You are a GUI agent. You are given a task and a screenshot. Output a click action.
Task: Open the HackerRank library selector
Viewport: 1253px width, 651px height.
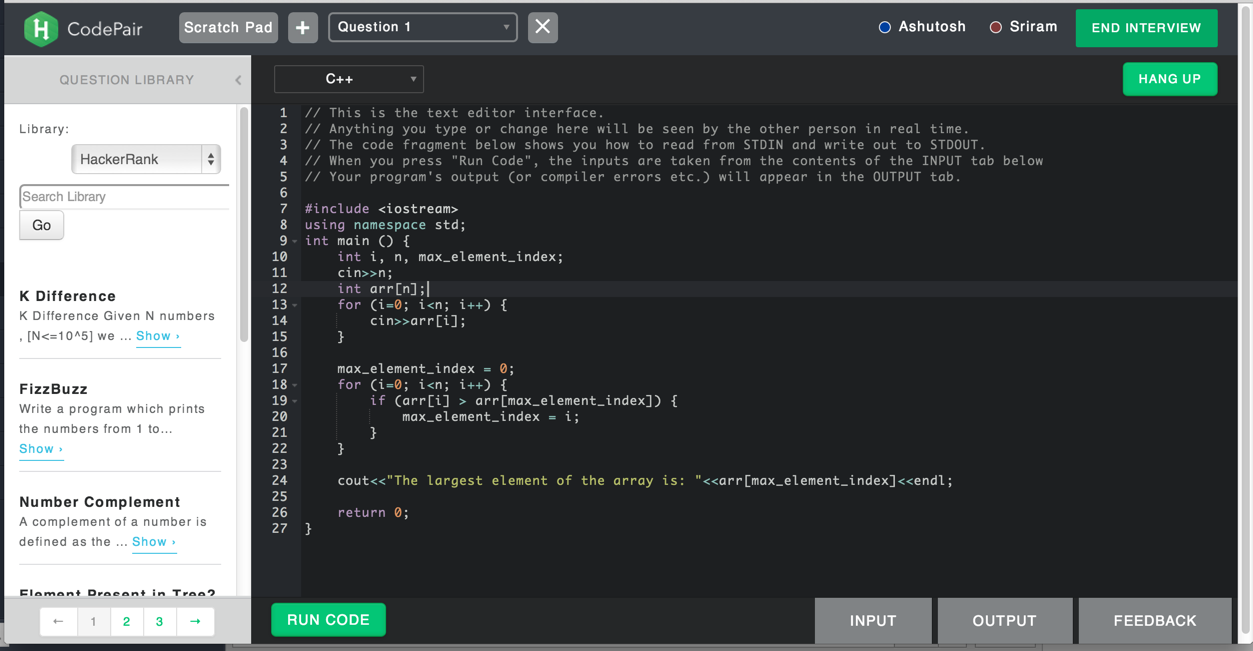tap(145, 159)
